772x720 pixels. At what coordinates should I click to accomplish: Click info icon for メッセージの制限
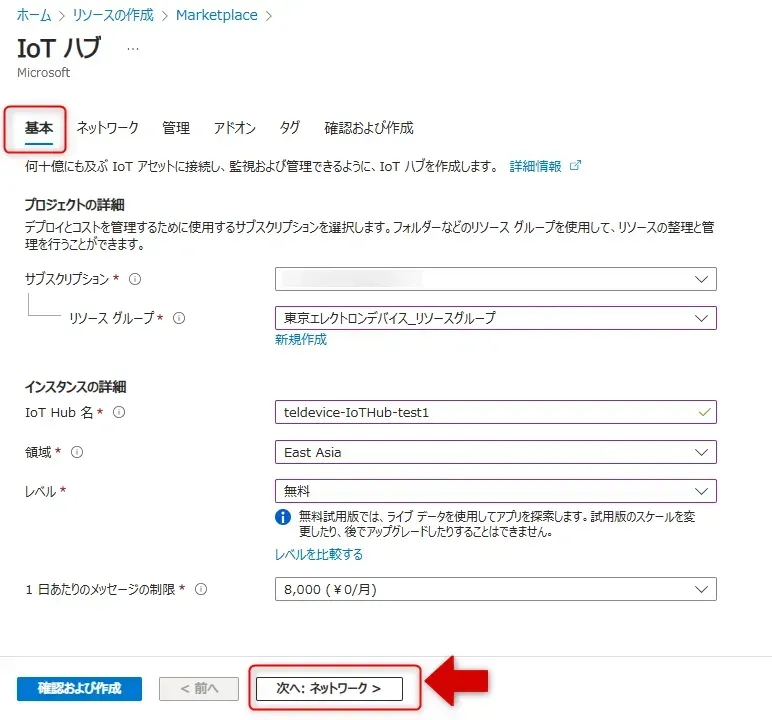201,589
